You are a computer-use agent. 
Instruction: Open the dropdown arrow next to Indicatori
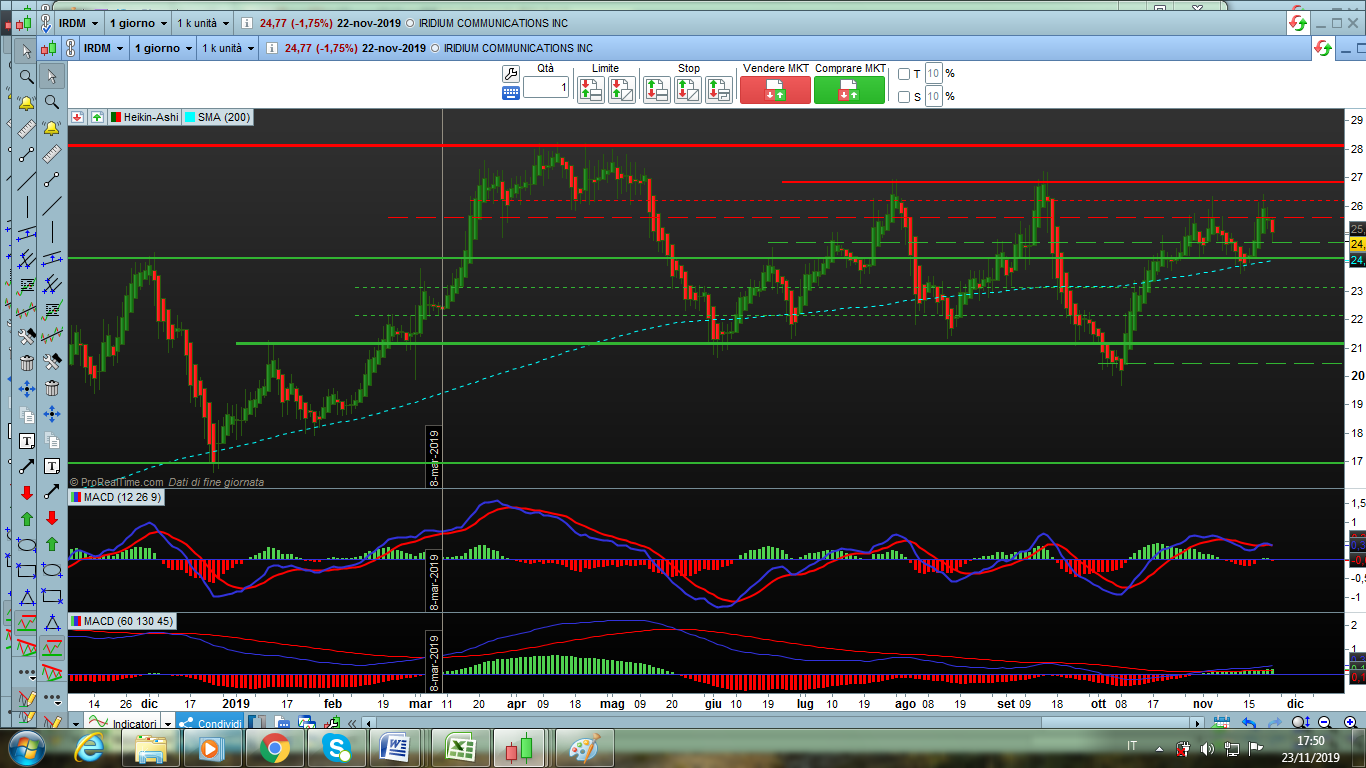coord(167,724)
